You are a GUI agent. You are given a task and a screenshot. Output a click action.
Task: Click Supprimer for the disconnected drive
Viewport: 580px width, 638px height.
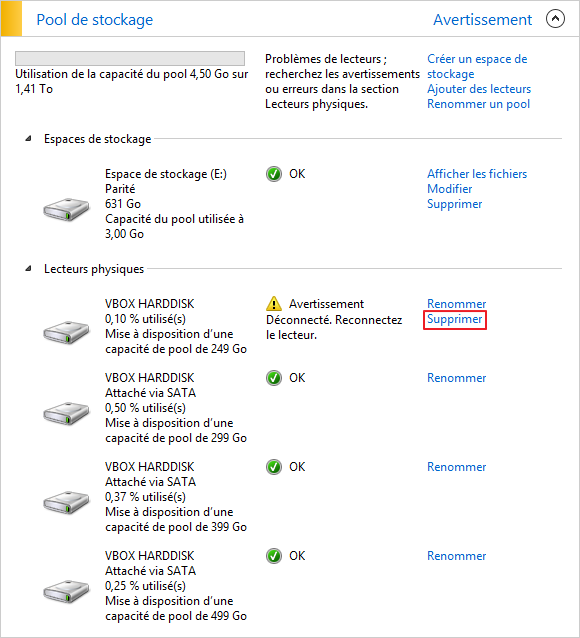(455, 319)
